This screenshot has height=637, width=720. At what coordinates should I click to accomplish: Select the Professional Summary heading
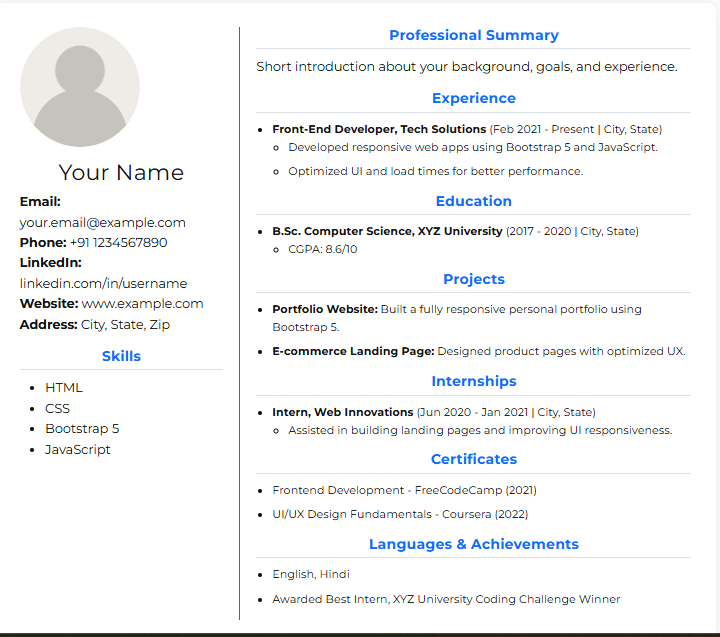473,36
